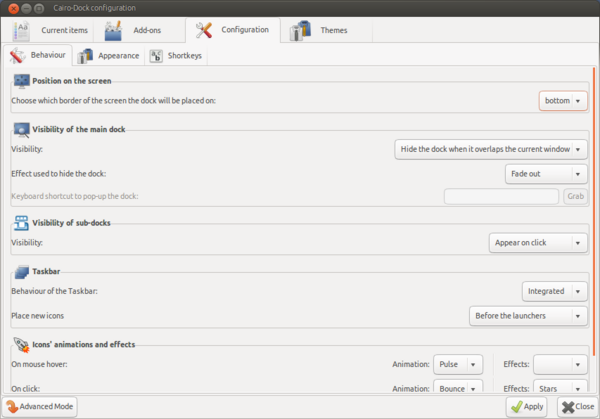
Task: Click the Current items tab icon
Action: 21,30
